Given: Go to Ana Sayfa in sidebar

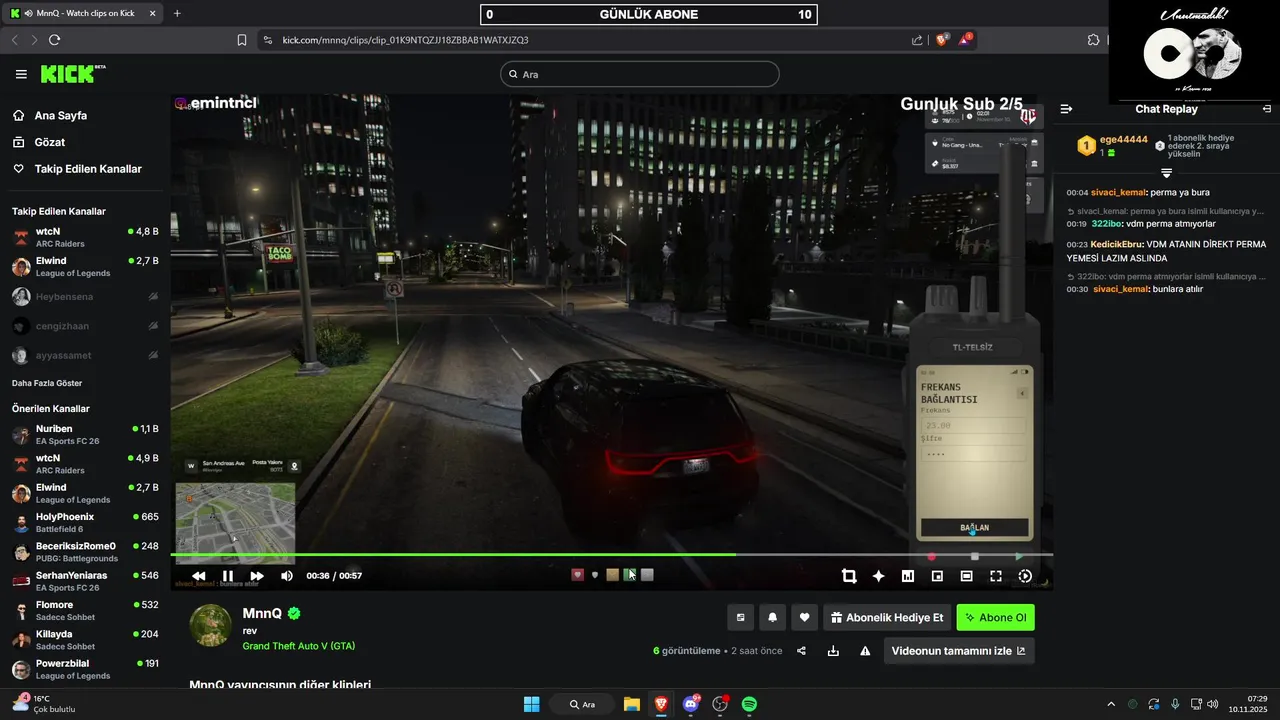Looking at the screenshot, I should coord(60,116).
